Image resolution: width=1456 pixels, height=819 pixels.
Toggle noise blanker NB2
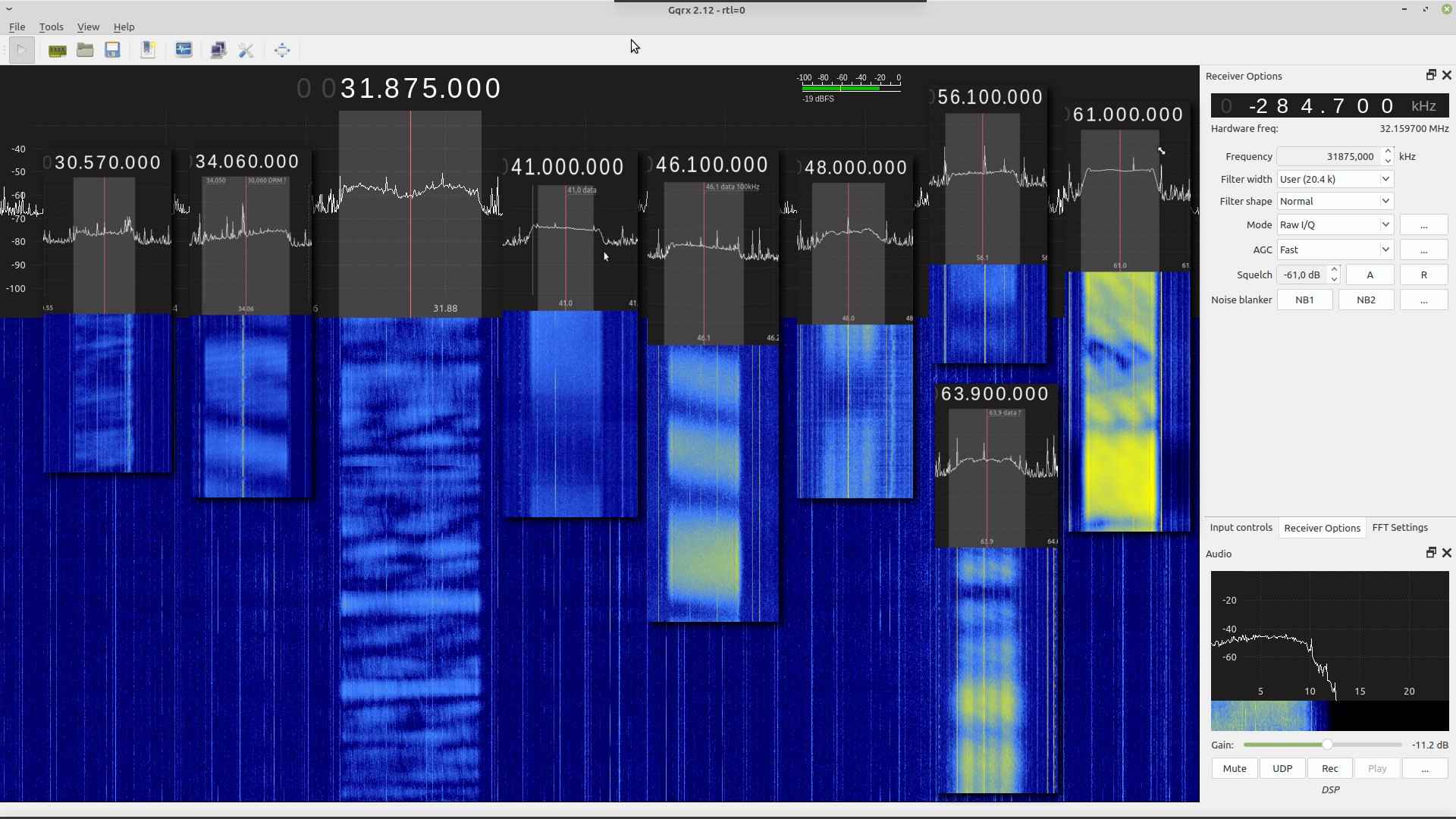click(x=1366, y=300)
